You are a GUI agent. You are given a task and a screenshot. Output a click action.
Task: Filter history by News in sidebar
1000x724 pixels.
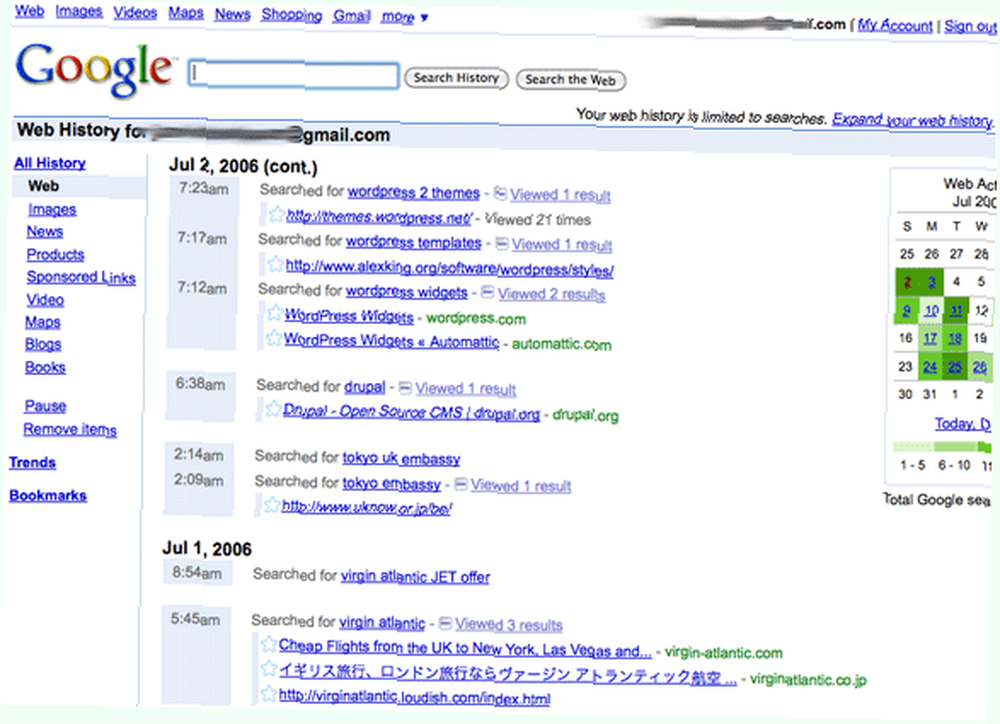coord(45,232)
